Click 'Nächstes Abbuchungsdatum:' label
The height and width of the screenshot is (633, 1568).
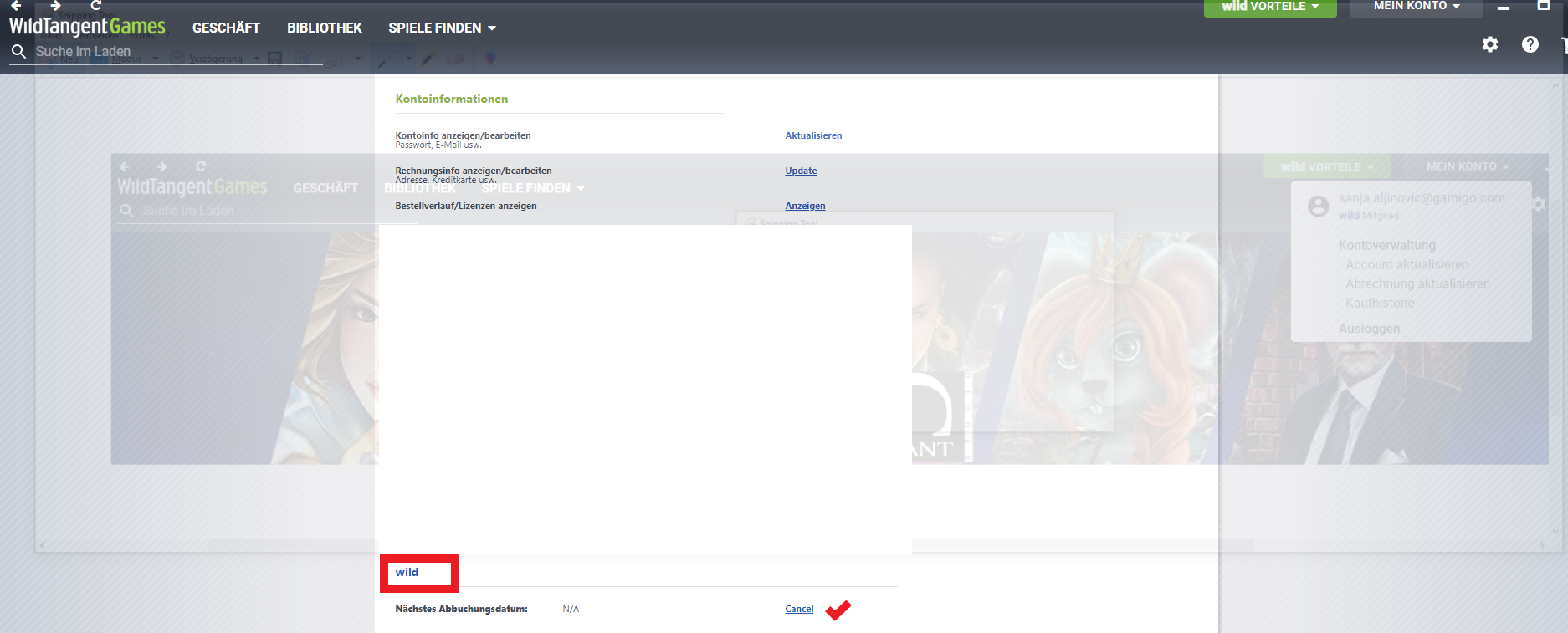(x=461, y=609)
